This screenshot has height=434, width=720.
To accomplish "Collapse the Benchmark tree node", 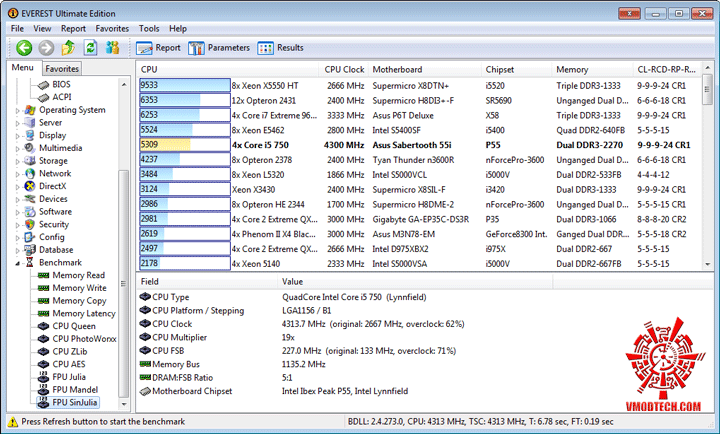I will (18, 263).
